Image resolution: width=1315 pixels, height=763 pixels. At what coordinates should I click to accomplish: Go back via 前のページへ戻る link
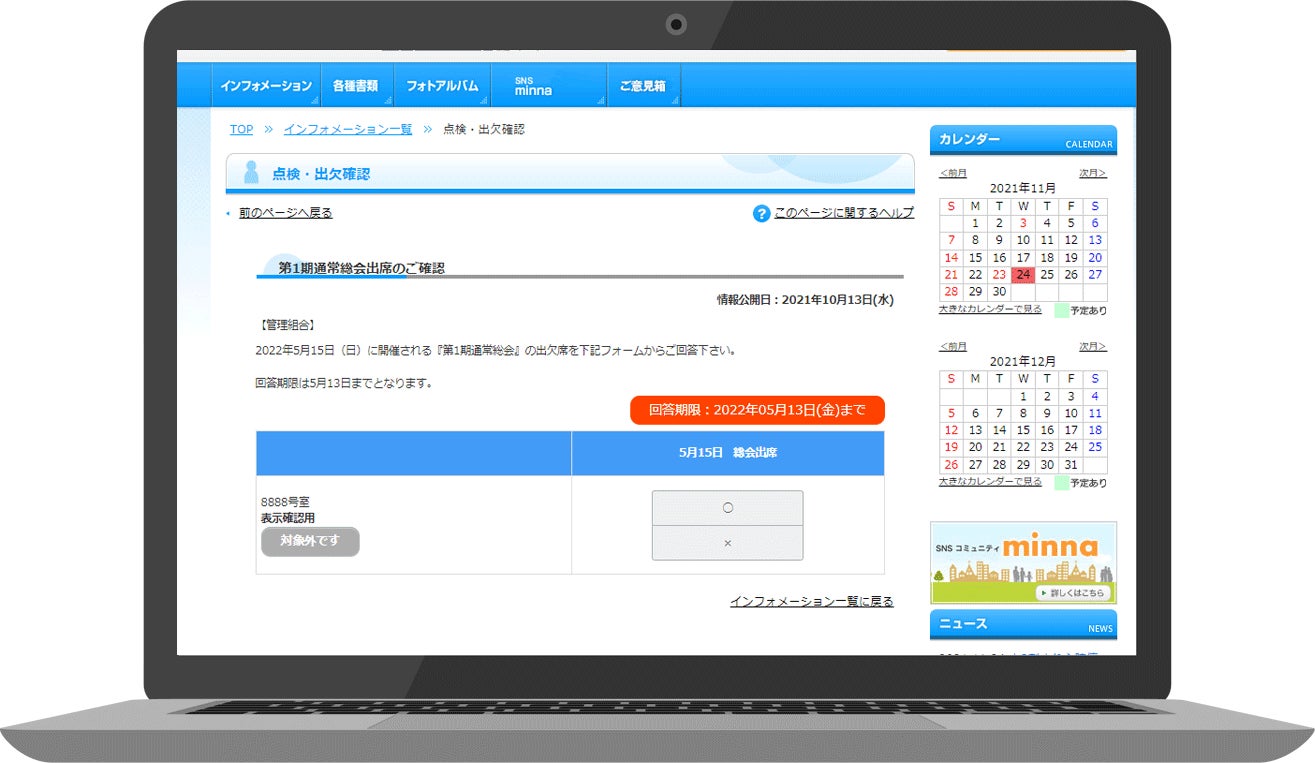[x=286, y=213]
